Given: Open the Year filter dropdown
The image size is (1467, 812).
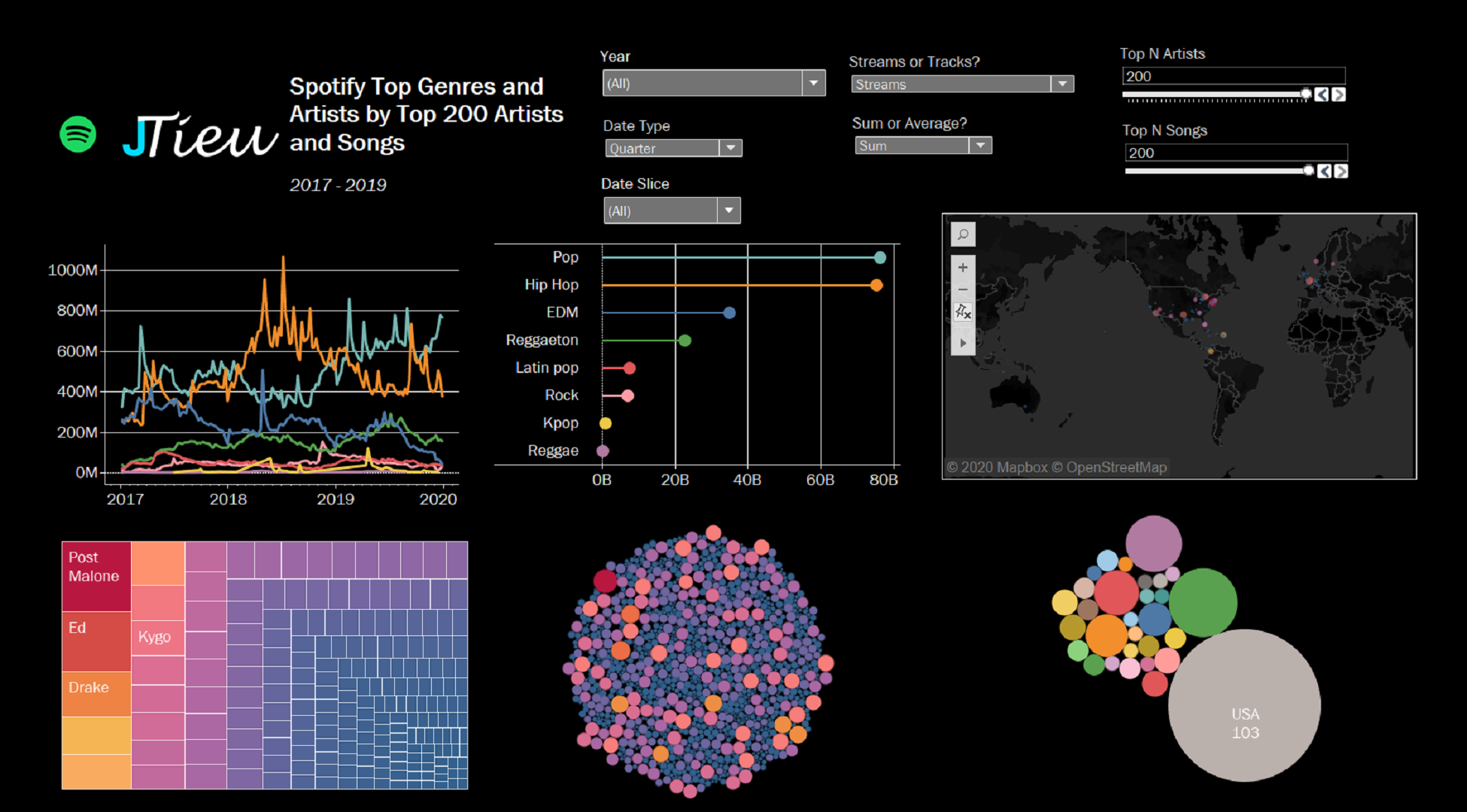Looking at the screenshot, I should click(714, 83).
